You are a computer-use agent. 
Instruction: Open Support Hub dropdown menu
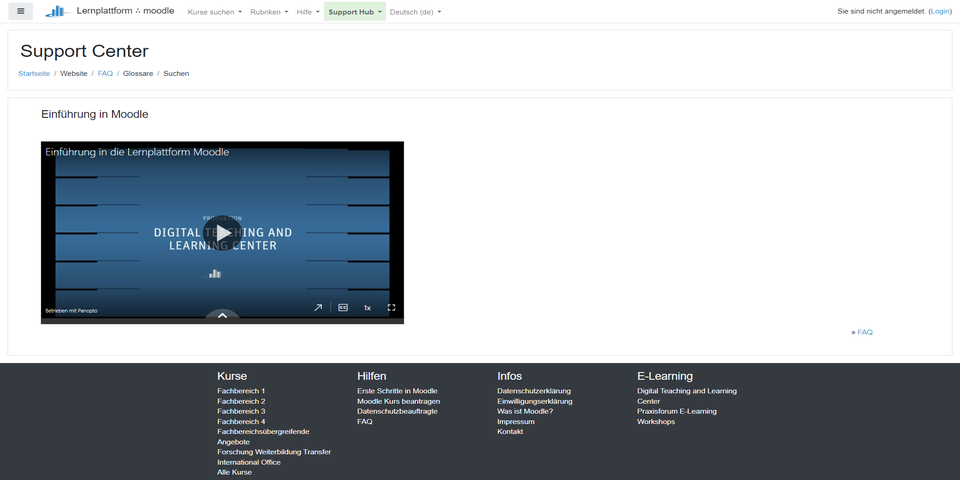354,12
